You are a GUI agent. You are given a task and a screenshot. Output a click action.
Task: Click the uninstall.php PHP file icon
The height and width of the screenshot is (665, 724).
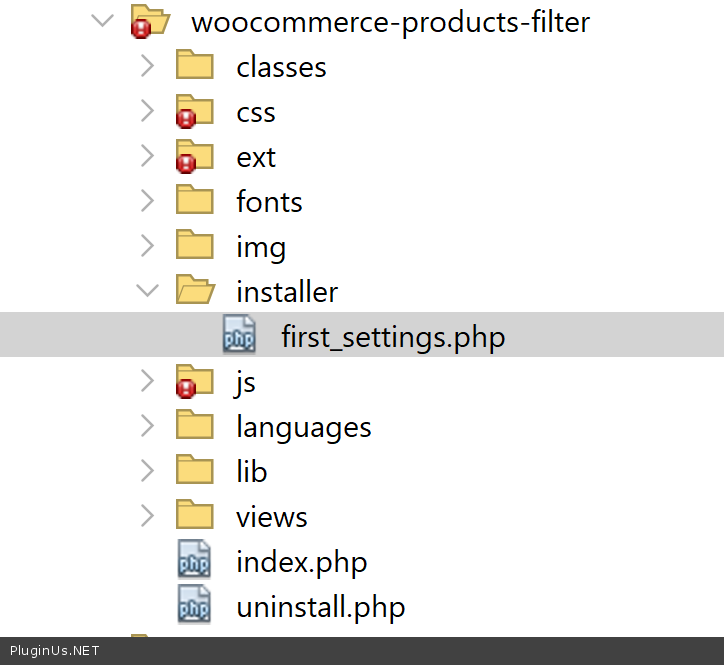[x=194, y=607]
